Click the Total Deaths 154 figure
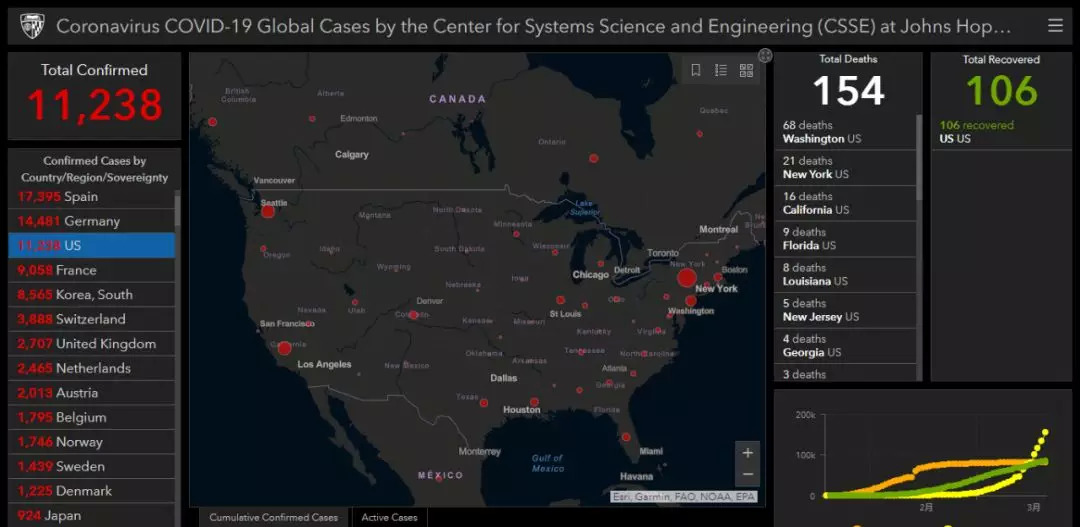Screen dimensions: 1080x527 [x=848, y=90]
